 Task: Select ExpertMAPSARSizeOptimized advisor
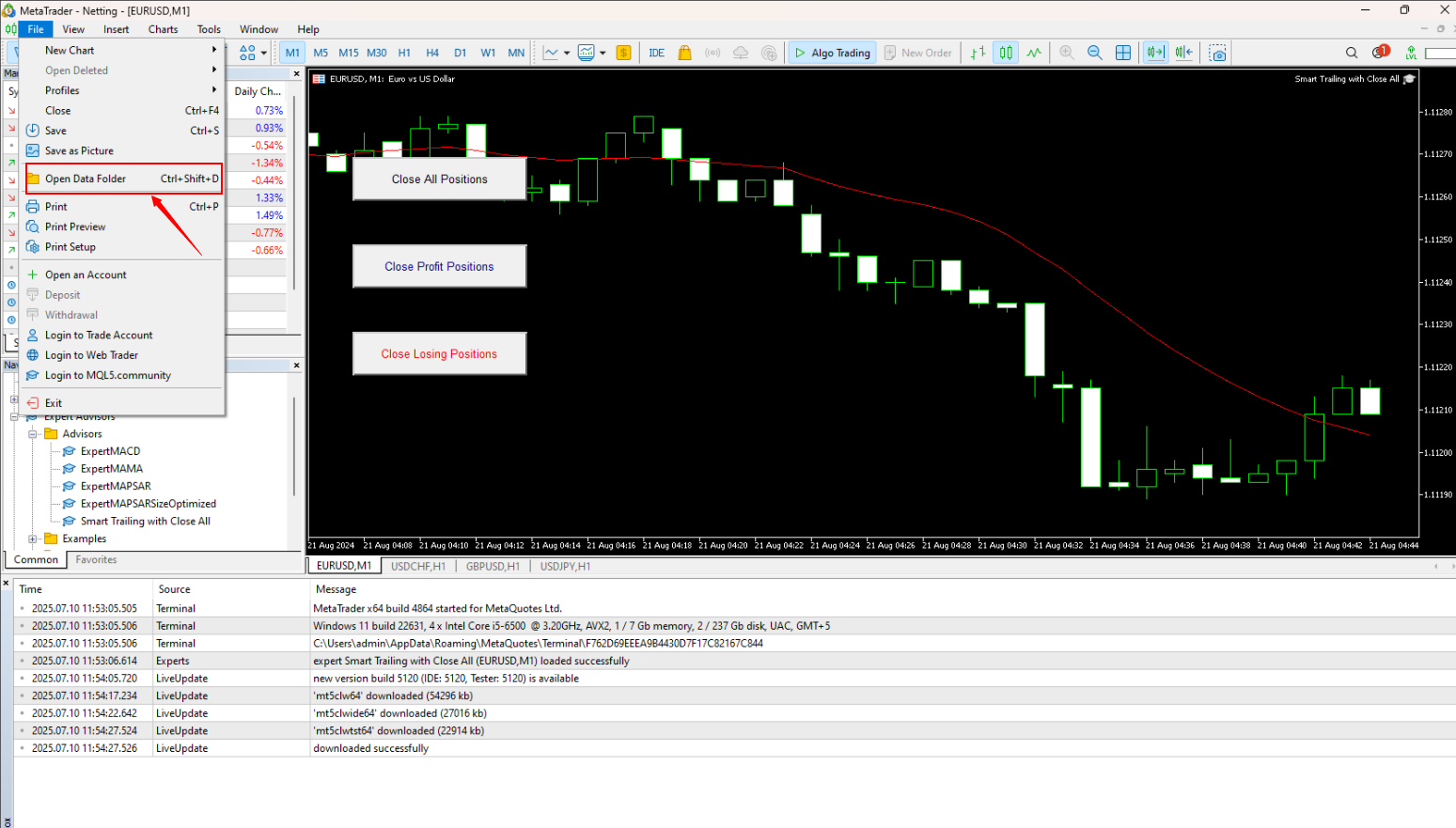(149, 504)
